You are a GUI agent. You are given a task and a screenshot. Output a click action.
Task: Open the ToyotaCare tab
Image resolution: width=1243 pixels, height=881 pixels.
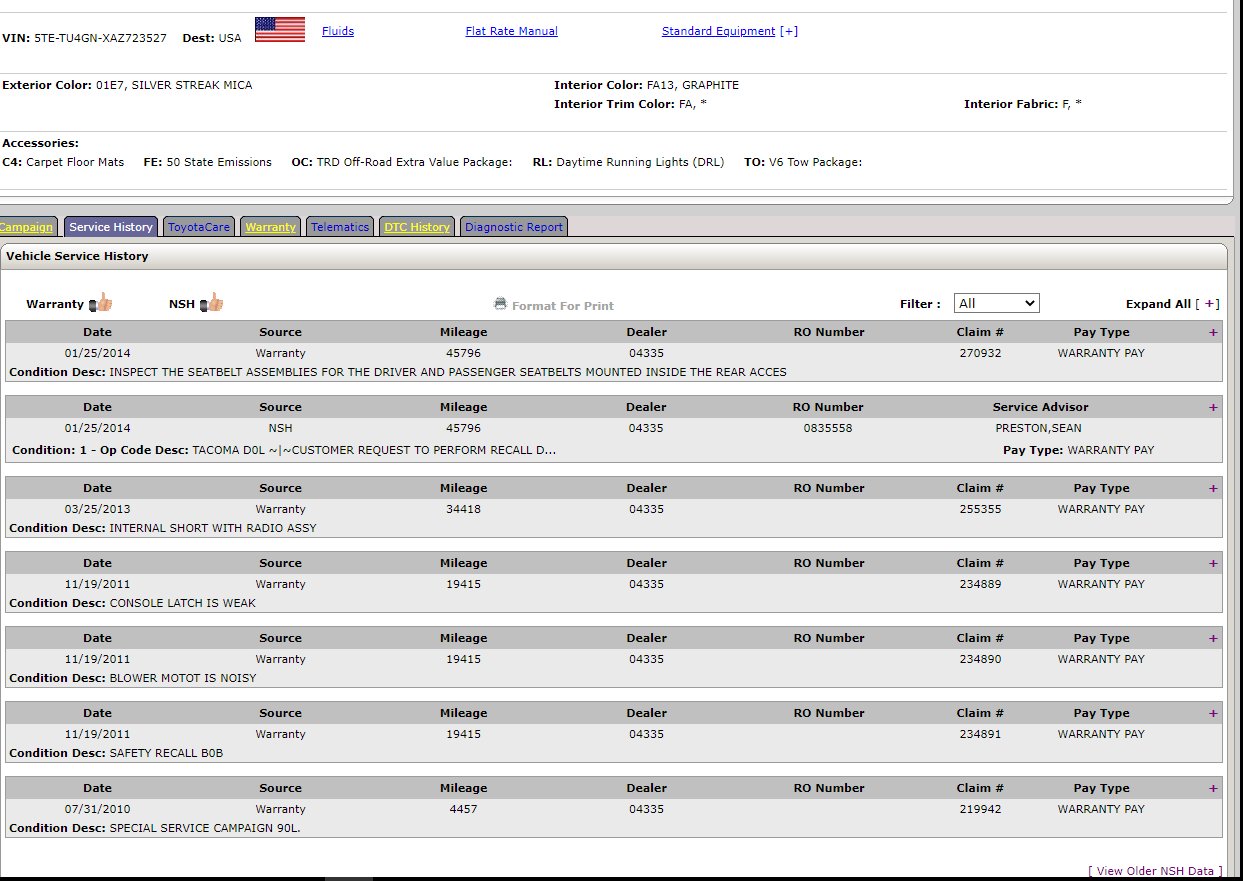pyautogui.click(x=199, y=227)
